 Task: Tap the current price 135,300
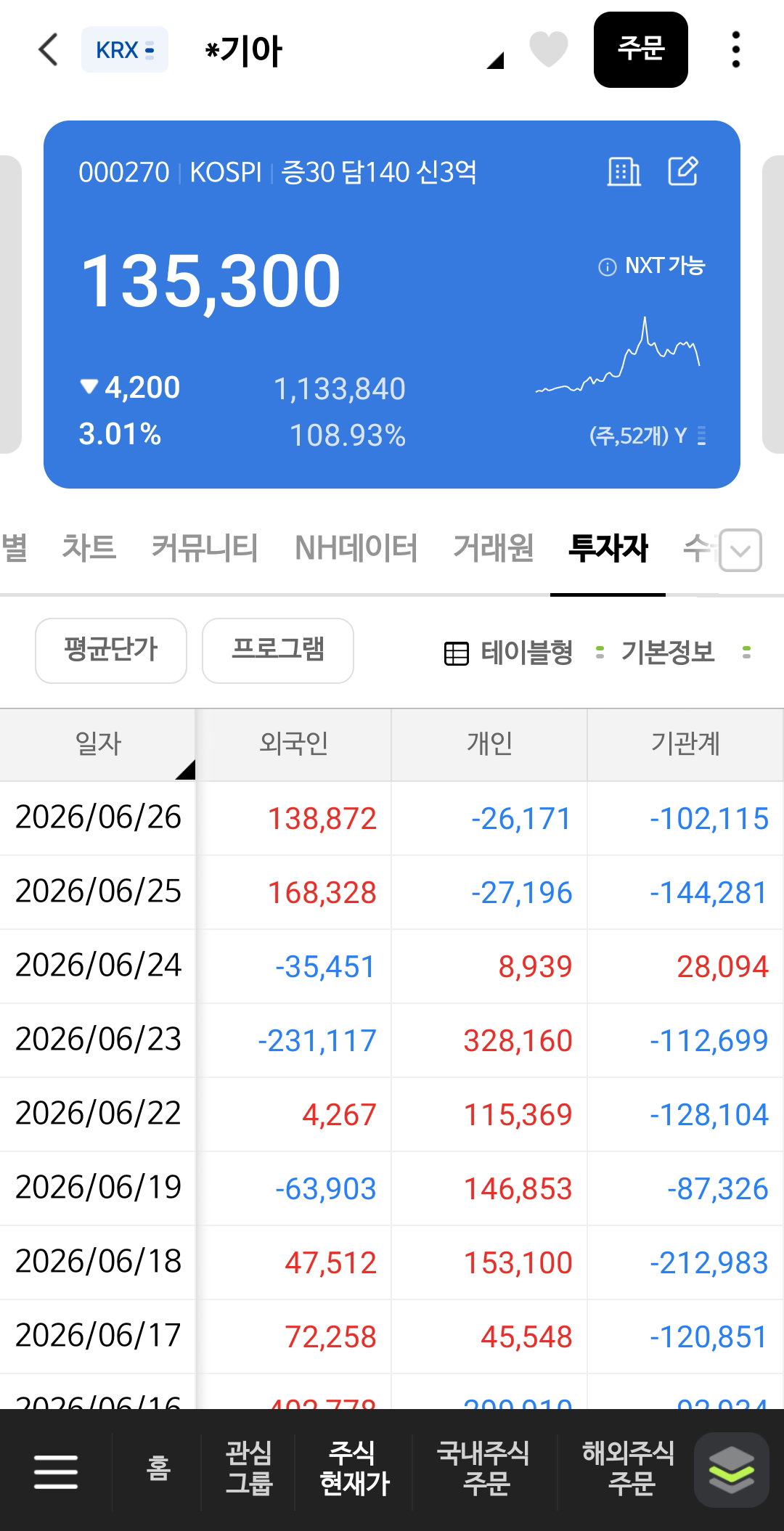[211, 282]
